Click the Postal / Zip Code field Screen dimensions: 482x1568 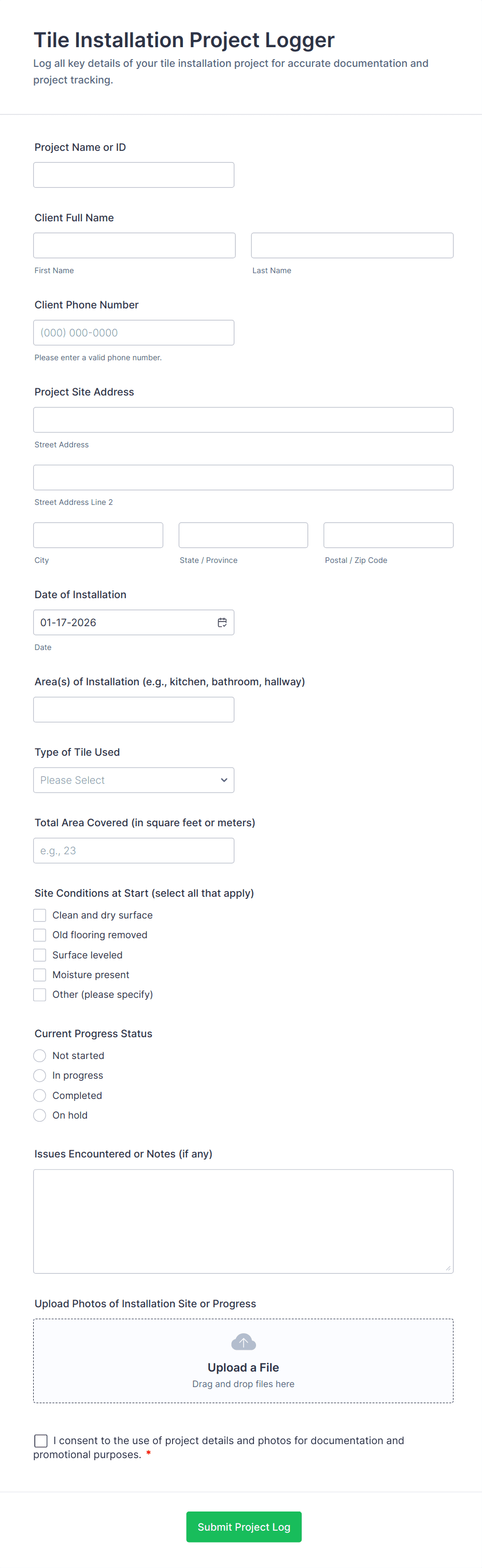pyautogui.click(x=388, y=535)
